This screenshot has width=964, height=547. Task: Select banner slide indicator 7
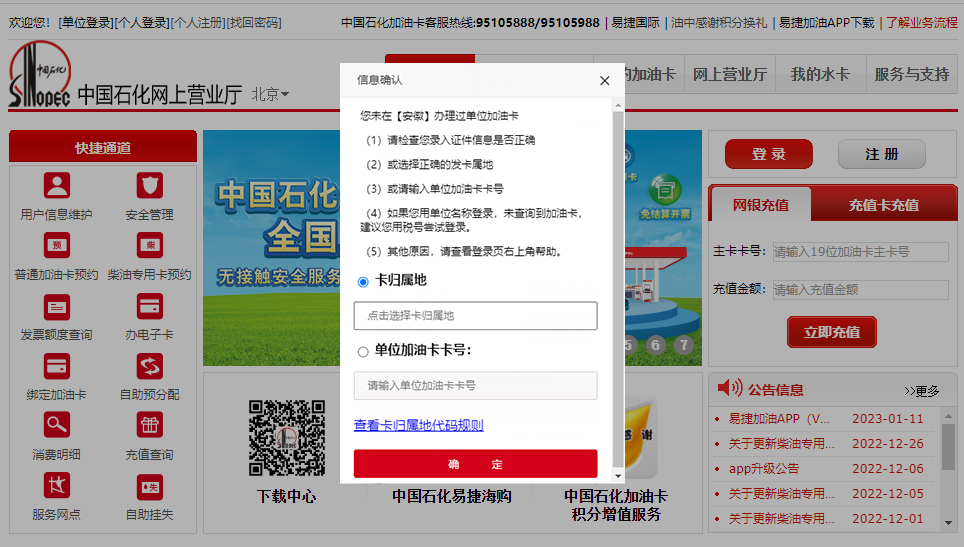click(684, 345)
